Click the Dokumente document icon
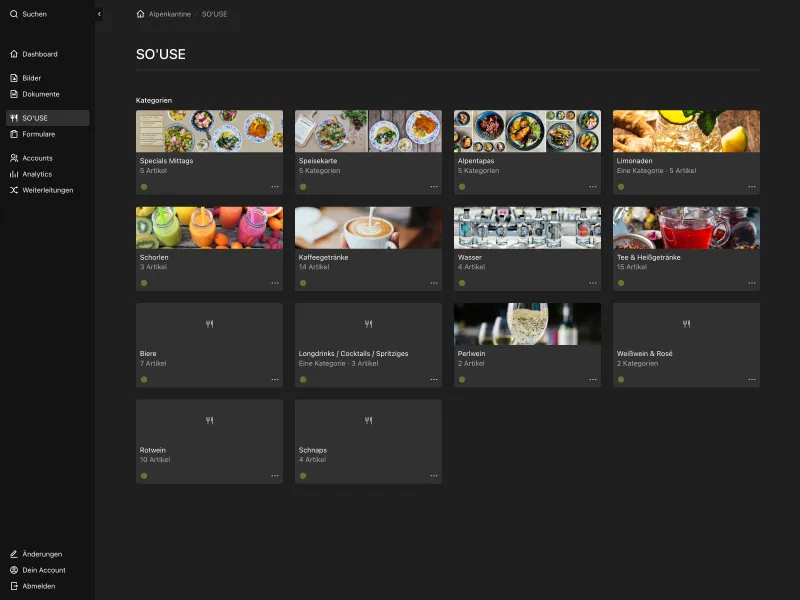Screen dimensions: 800x600 (13, 94)
